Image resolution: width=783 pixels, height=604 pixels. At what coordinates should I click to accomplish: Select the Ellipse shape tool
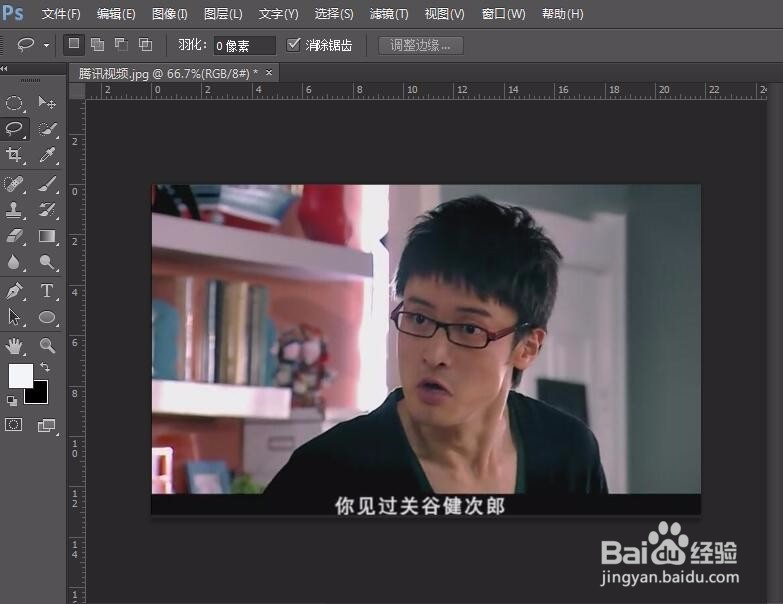click(47, 317)
